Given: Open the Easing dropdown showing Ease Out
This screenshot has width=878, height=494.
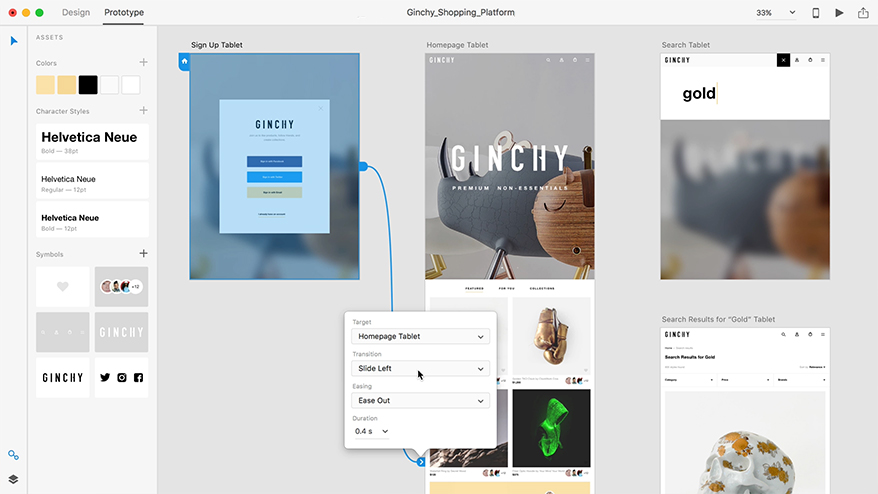Looking at the screenshot, I should 421,401.
